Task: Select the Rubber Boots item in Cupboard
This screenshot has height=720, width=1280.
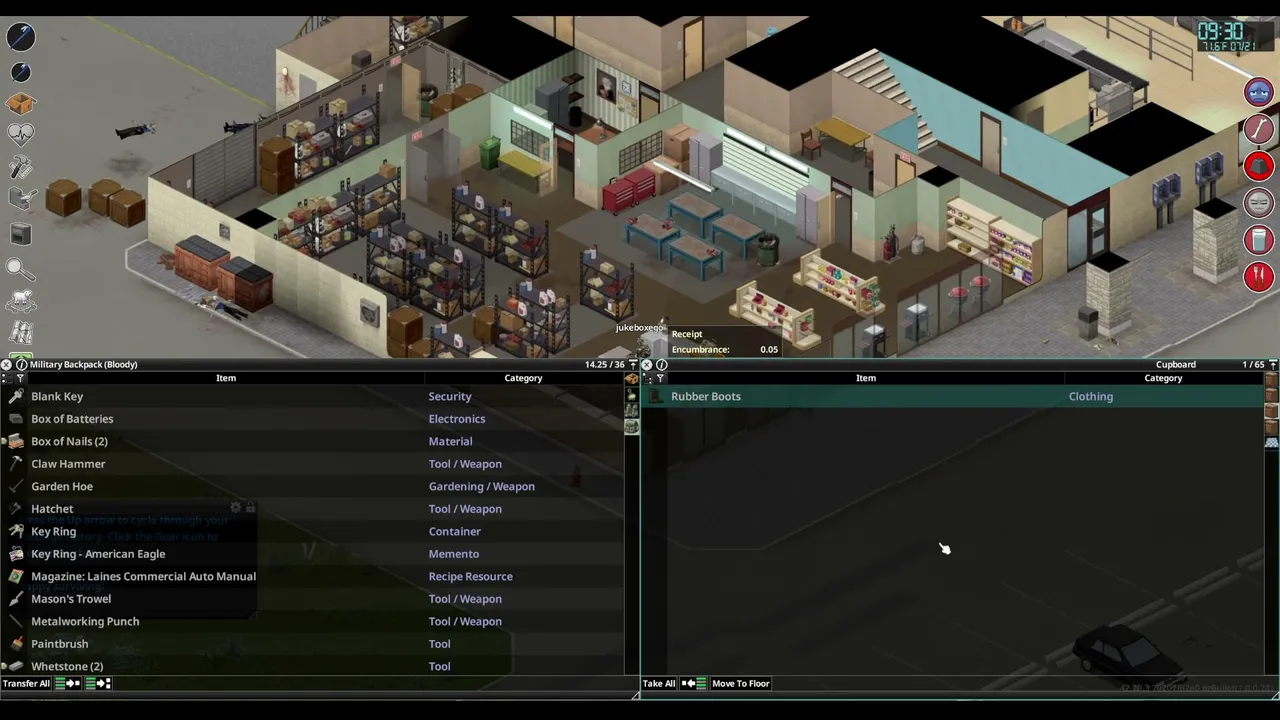Action: click(952, 397)
